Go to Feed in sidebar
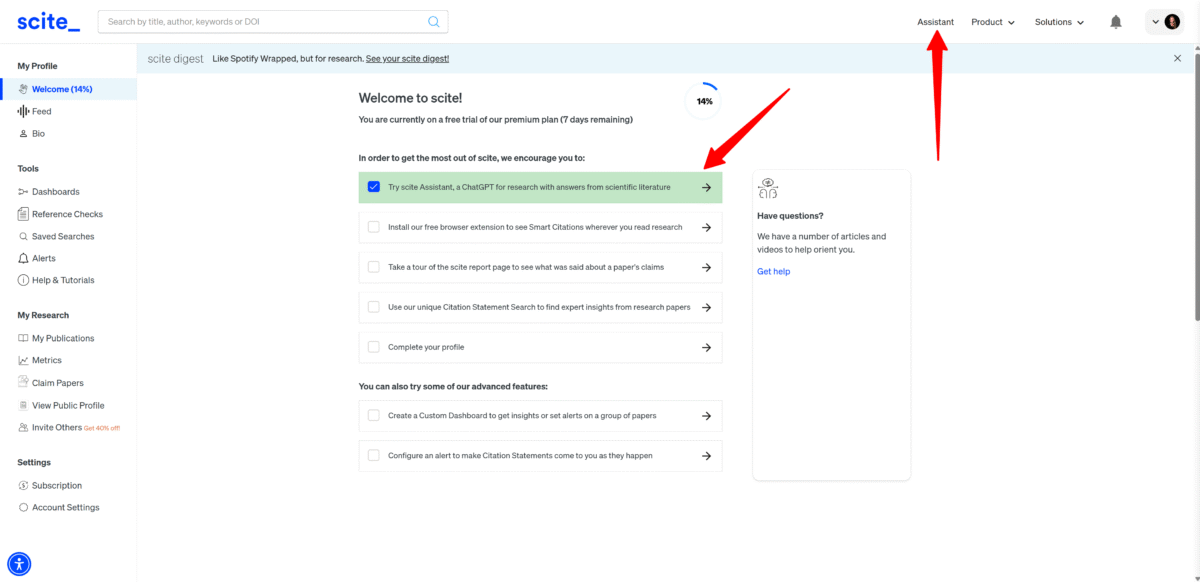The image size is (1200, 582). click(x=41, y=111)
